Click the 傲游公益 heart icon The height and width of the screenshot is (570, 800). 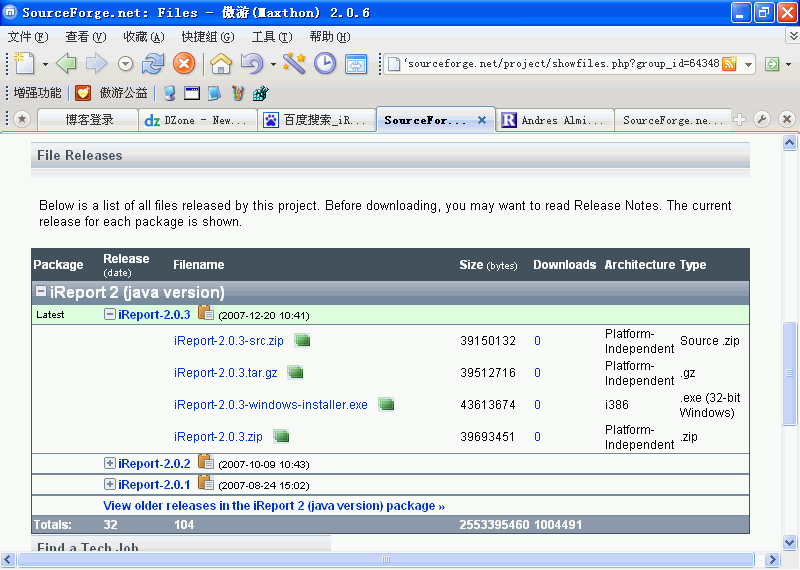pyautogui.click(x=83, y=93)
